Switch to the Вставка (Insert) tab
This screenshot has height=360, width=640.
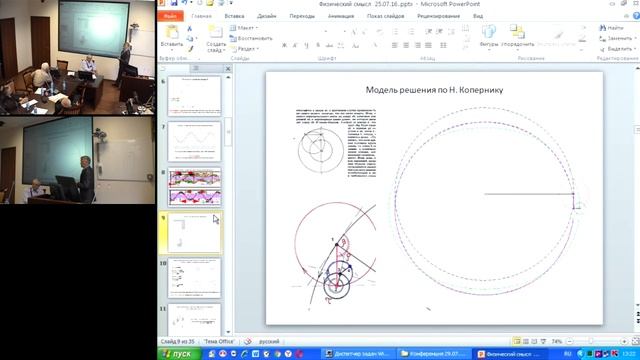tap(234, 16)
